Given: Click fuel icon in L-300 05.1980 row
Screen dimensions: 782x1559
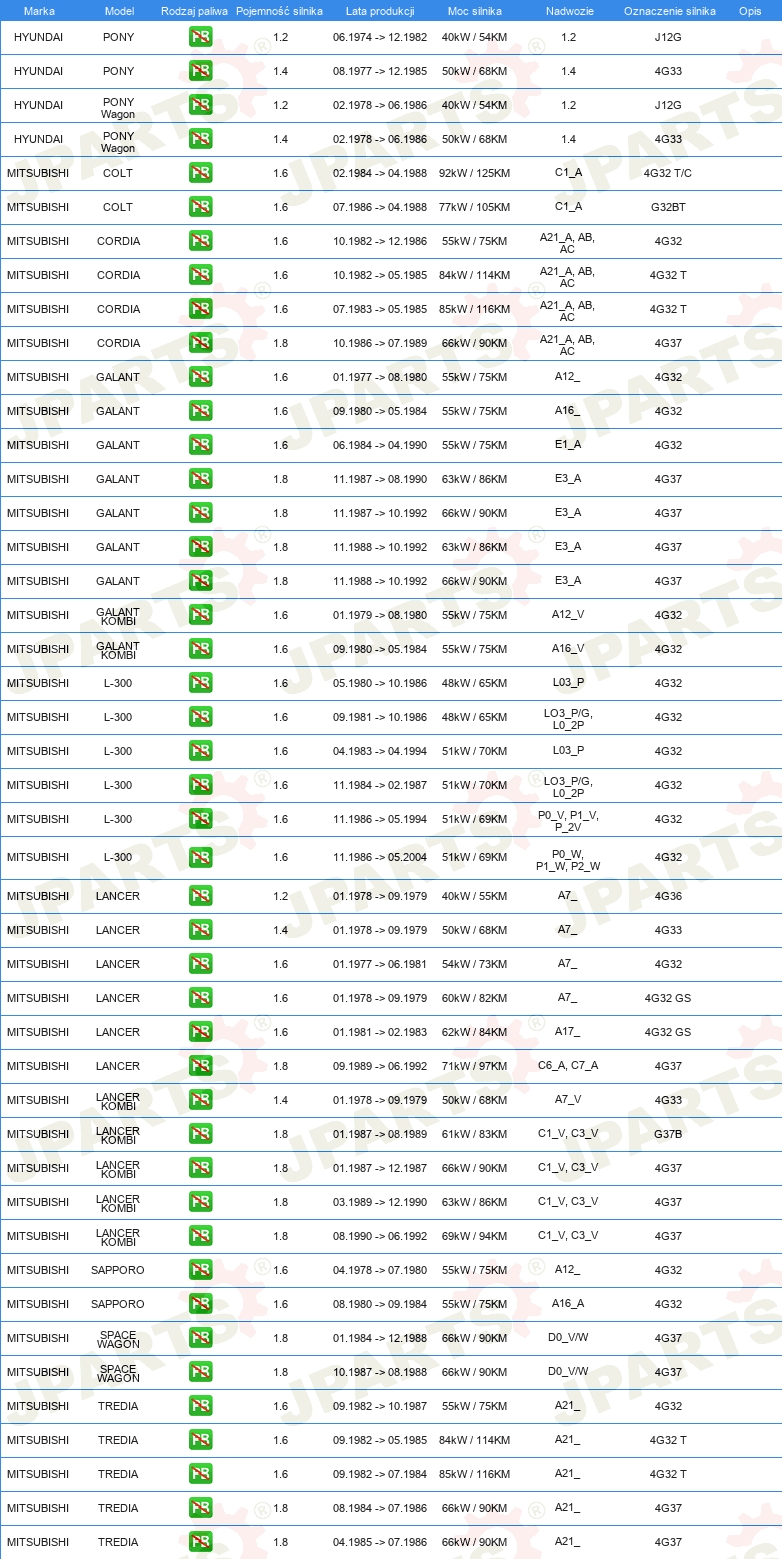Looking at the screenshot, I should (x=200, y=683).
